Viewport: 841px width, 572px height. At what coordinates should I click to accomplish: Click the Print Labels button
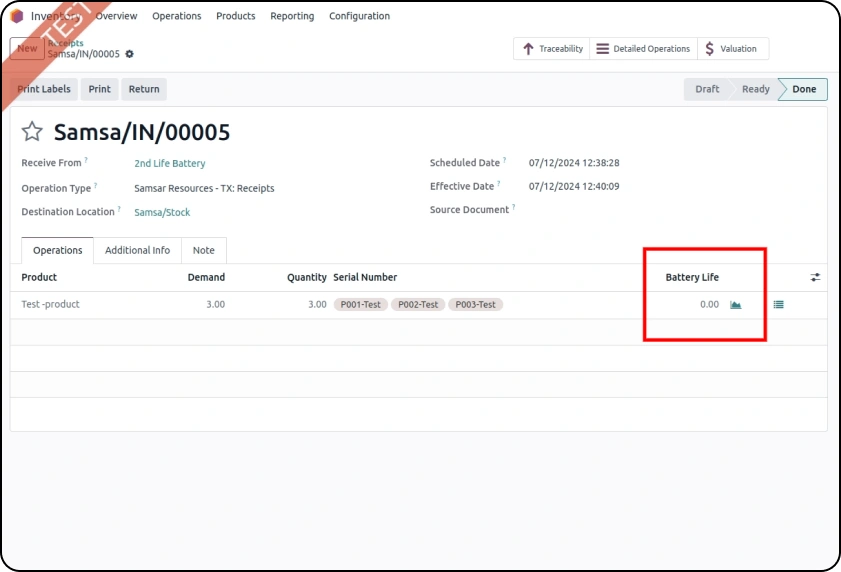pyautogui.click(x=44, y=89)
